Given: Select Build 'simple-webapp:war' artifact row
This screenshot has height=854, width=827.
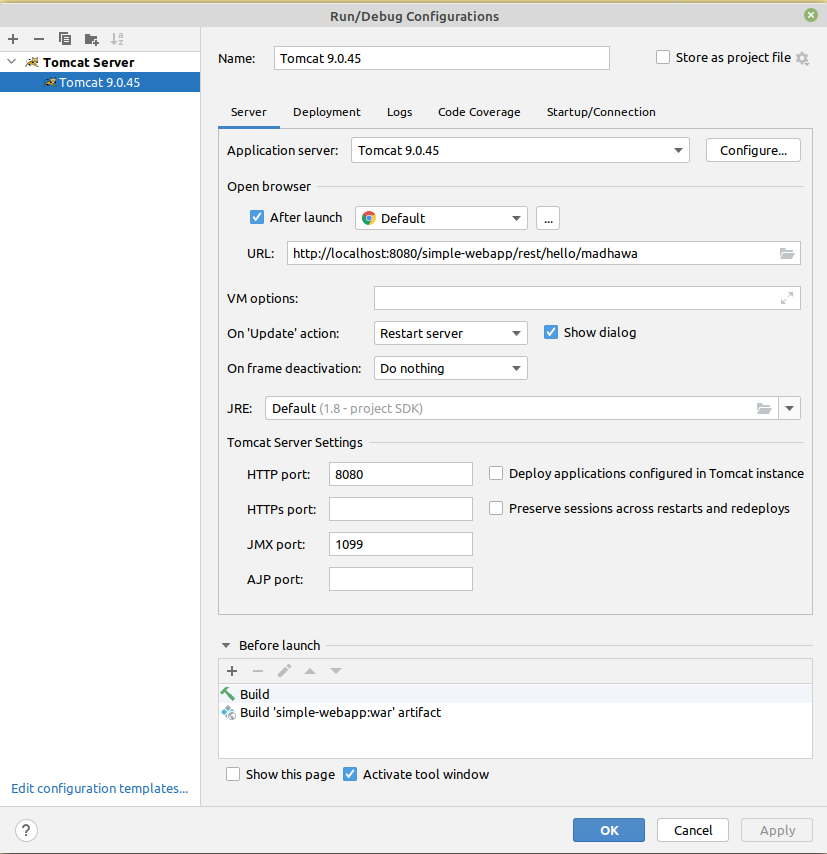Looking at the screenshot, I should click(x=515, y=712).
